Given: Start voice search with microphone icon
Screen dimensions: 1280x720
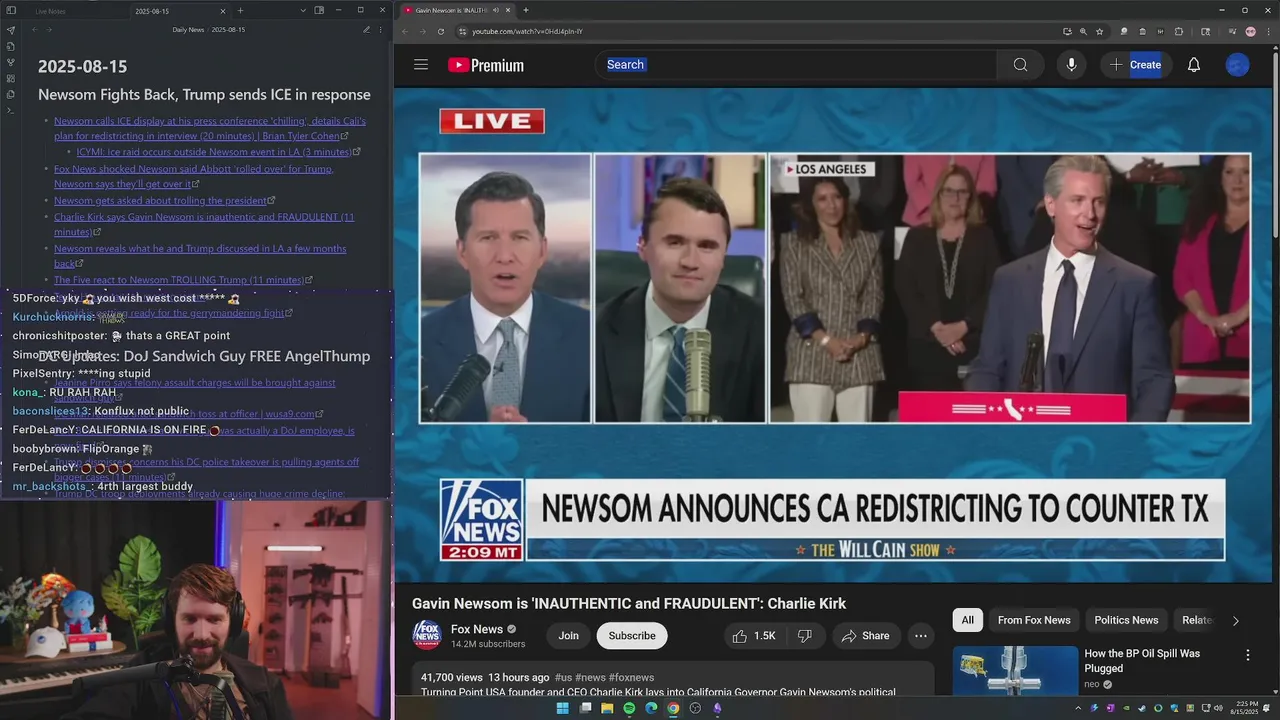Looking at the screenshot, I should pos(1071,65).
